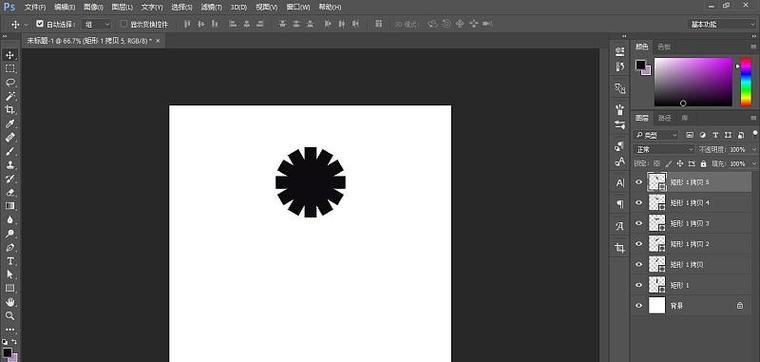Open the 填充 fill dropdown arrow
The image size is (760, 362).
pyautogui.click(x=753, y=164)
